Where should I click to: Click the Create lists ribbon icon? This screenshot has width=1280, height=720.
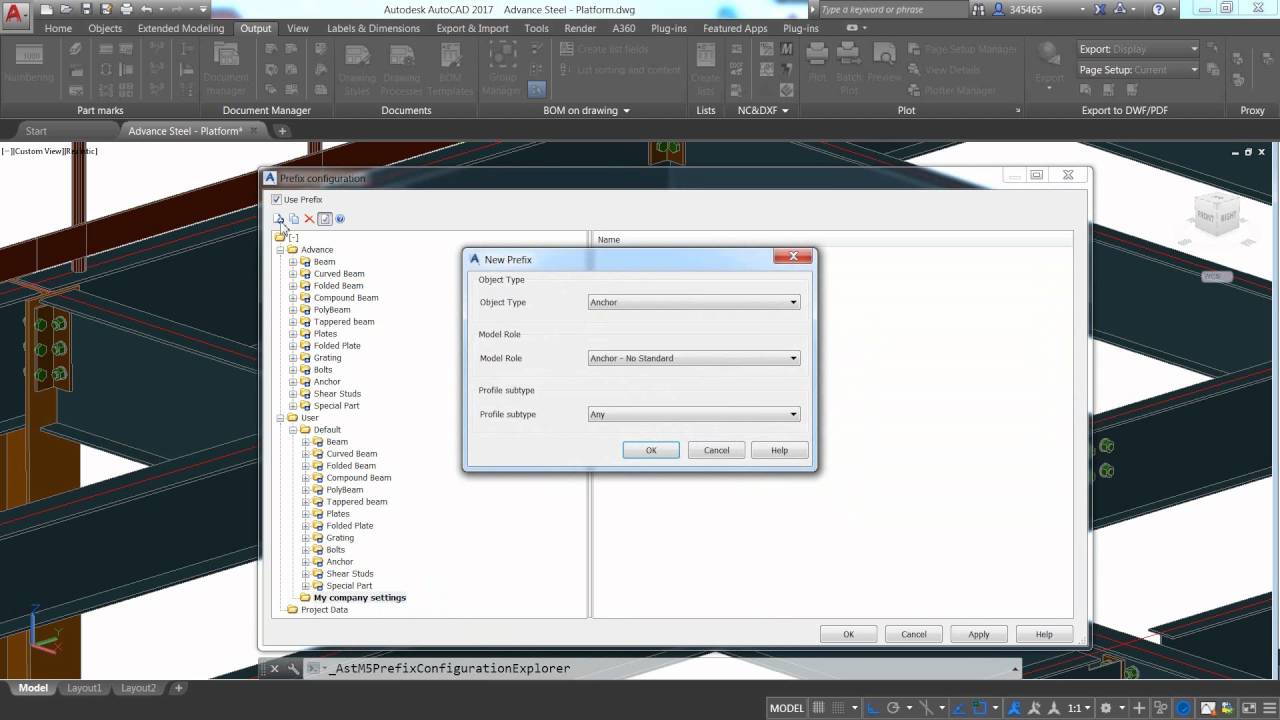(x=705, y=68)
